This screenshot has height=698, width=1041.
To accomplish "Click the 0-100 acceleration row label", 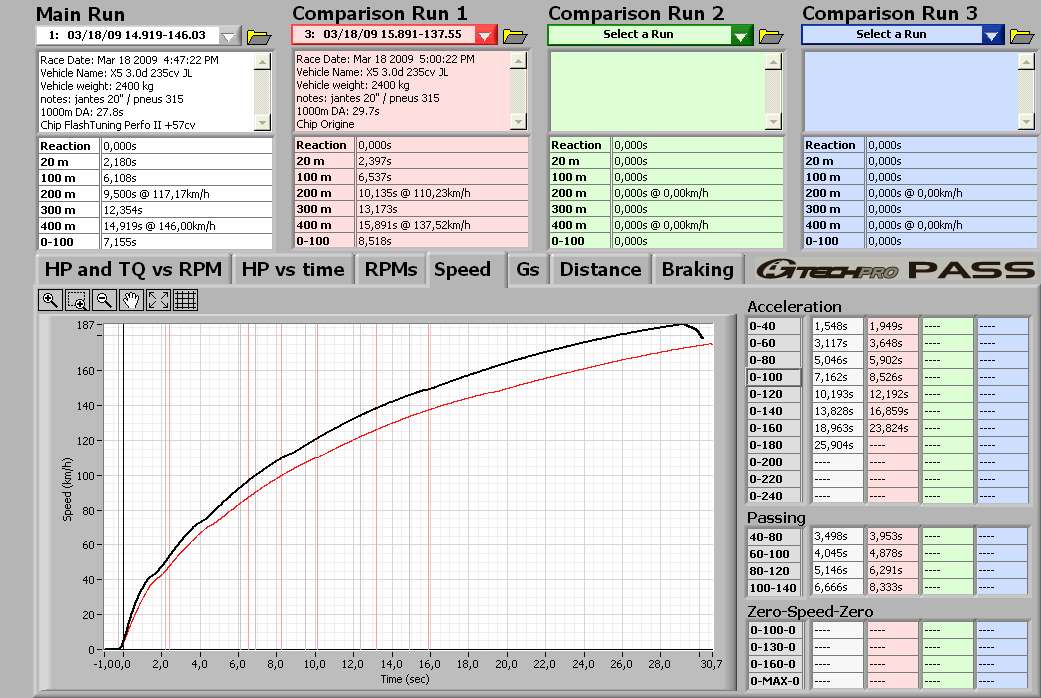I will coord(773,378).
